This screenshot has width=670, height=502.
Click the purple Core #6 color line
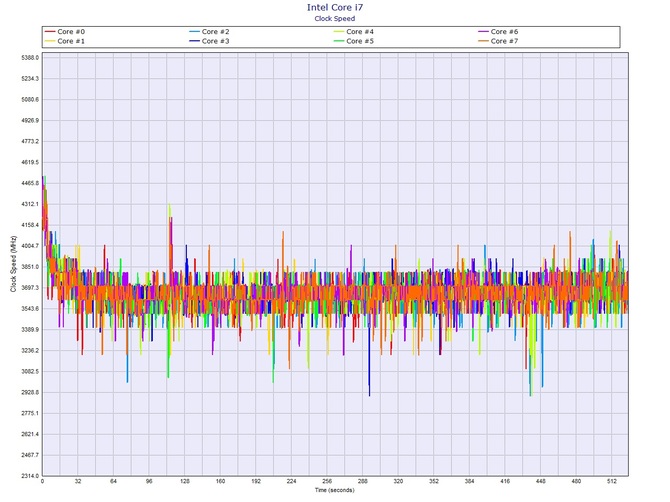click(x=483, y=32)
